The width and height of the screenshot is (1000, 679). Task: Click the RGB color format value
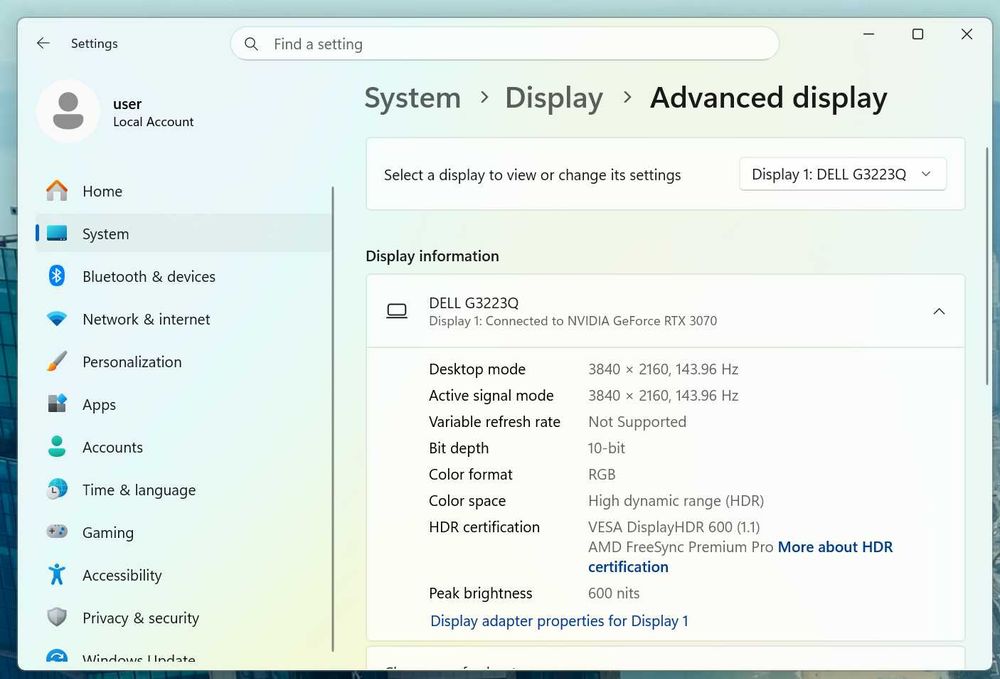point(602,475)
